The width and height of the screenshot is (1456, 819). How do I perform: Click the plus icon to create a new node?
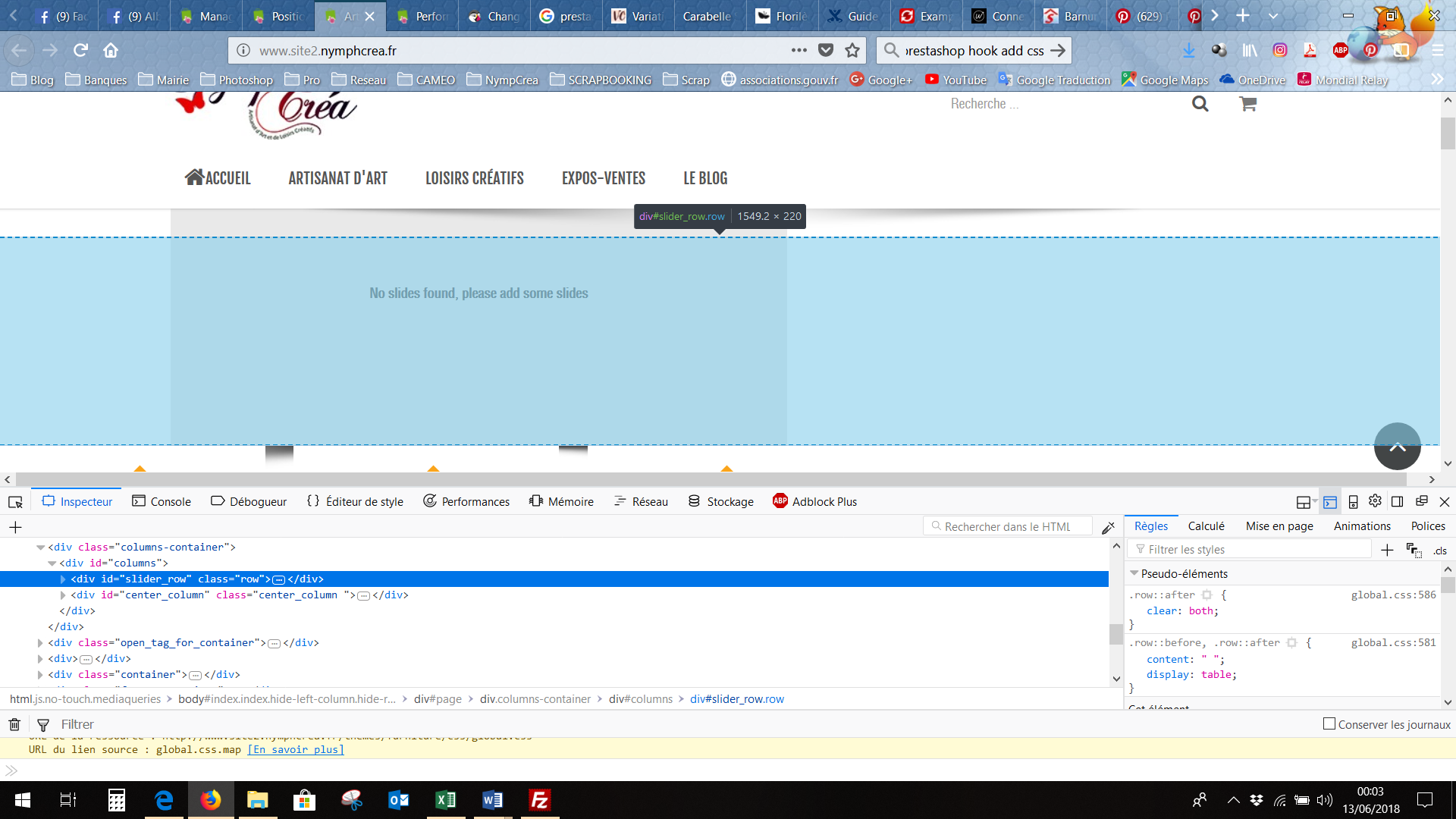(15, 527)
